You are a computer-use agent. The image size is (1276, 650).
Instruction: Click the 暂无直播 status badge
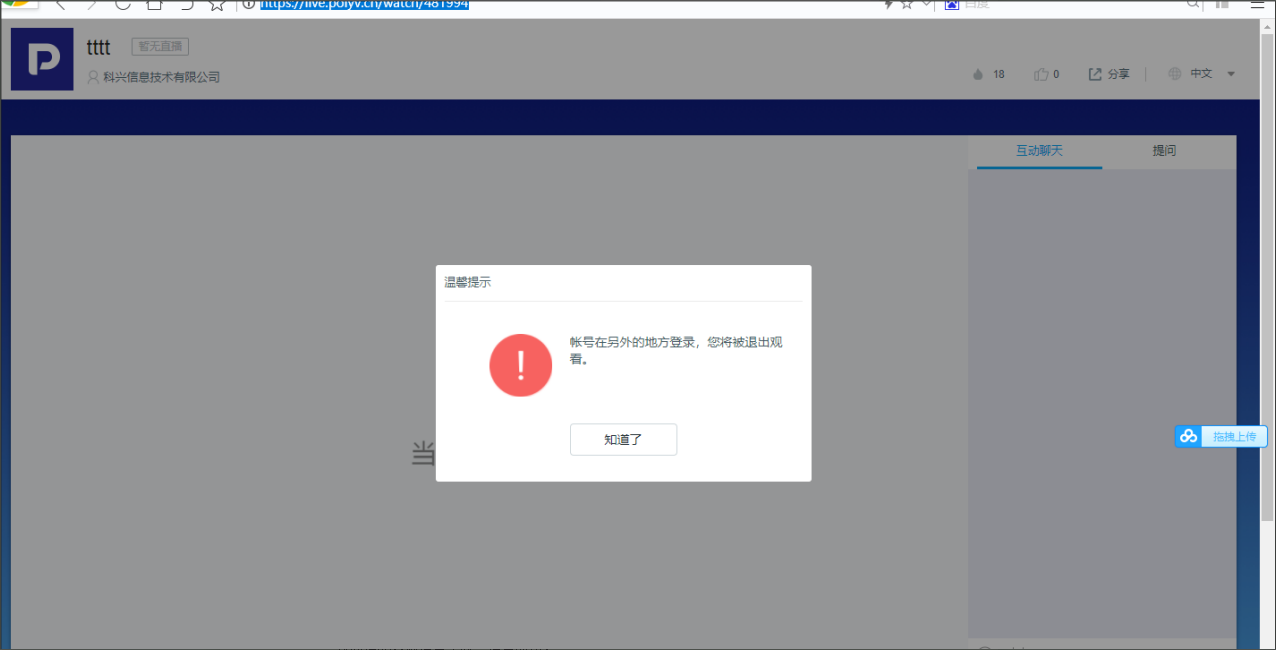(x=160, y=46)
